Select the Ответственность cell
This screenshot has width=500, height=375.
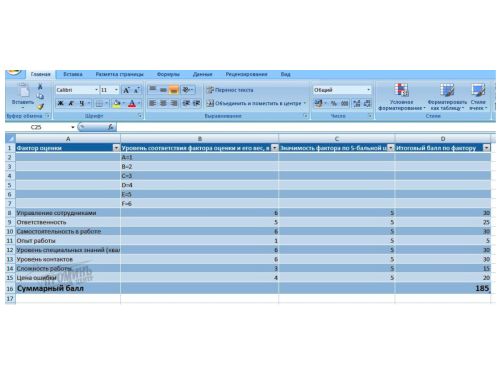tap(68, 222)
